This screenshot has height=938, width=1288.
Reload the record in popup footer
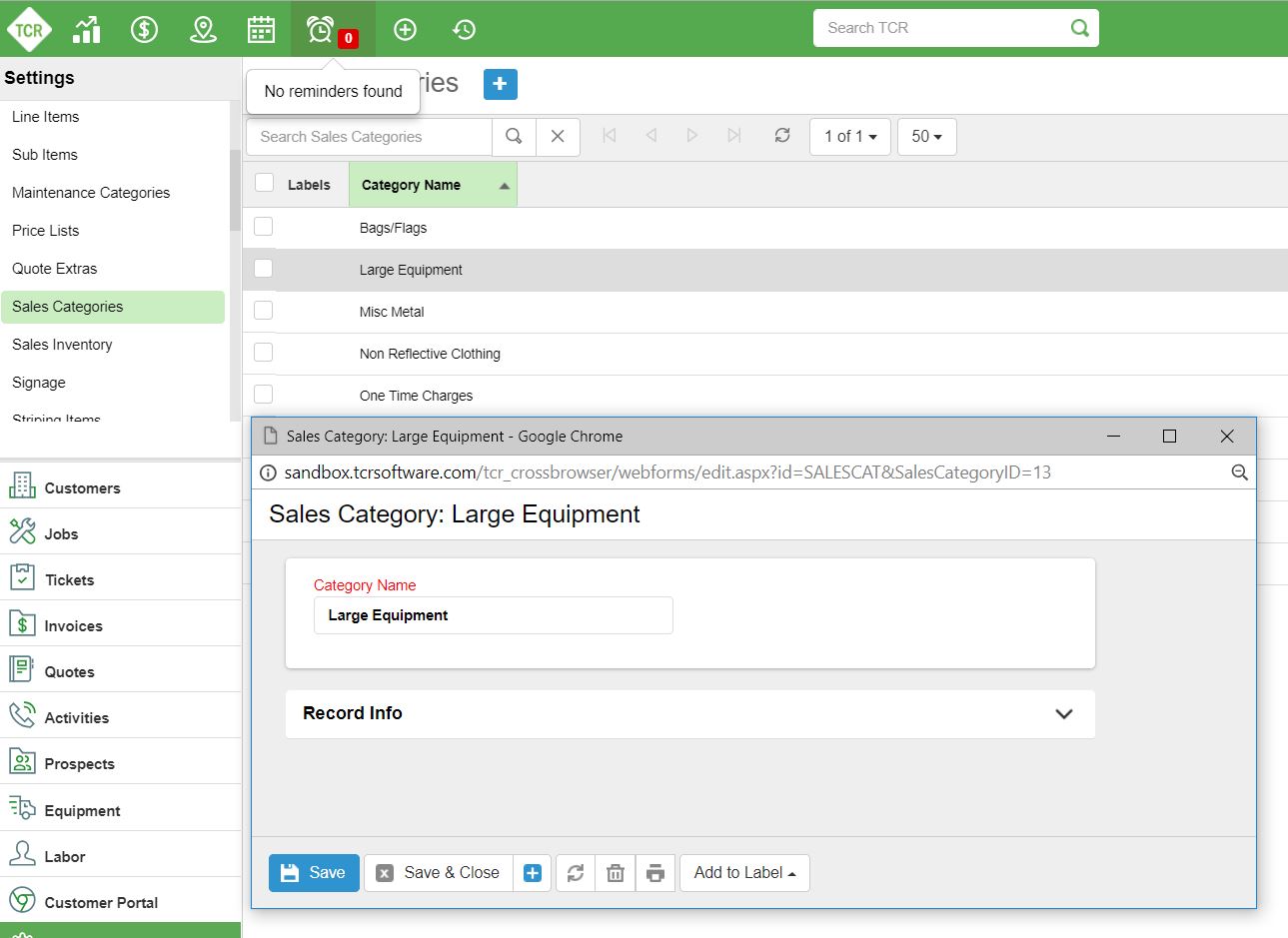(576, 873)
